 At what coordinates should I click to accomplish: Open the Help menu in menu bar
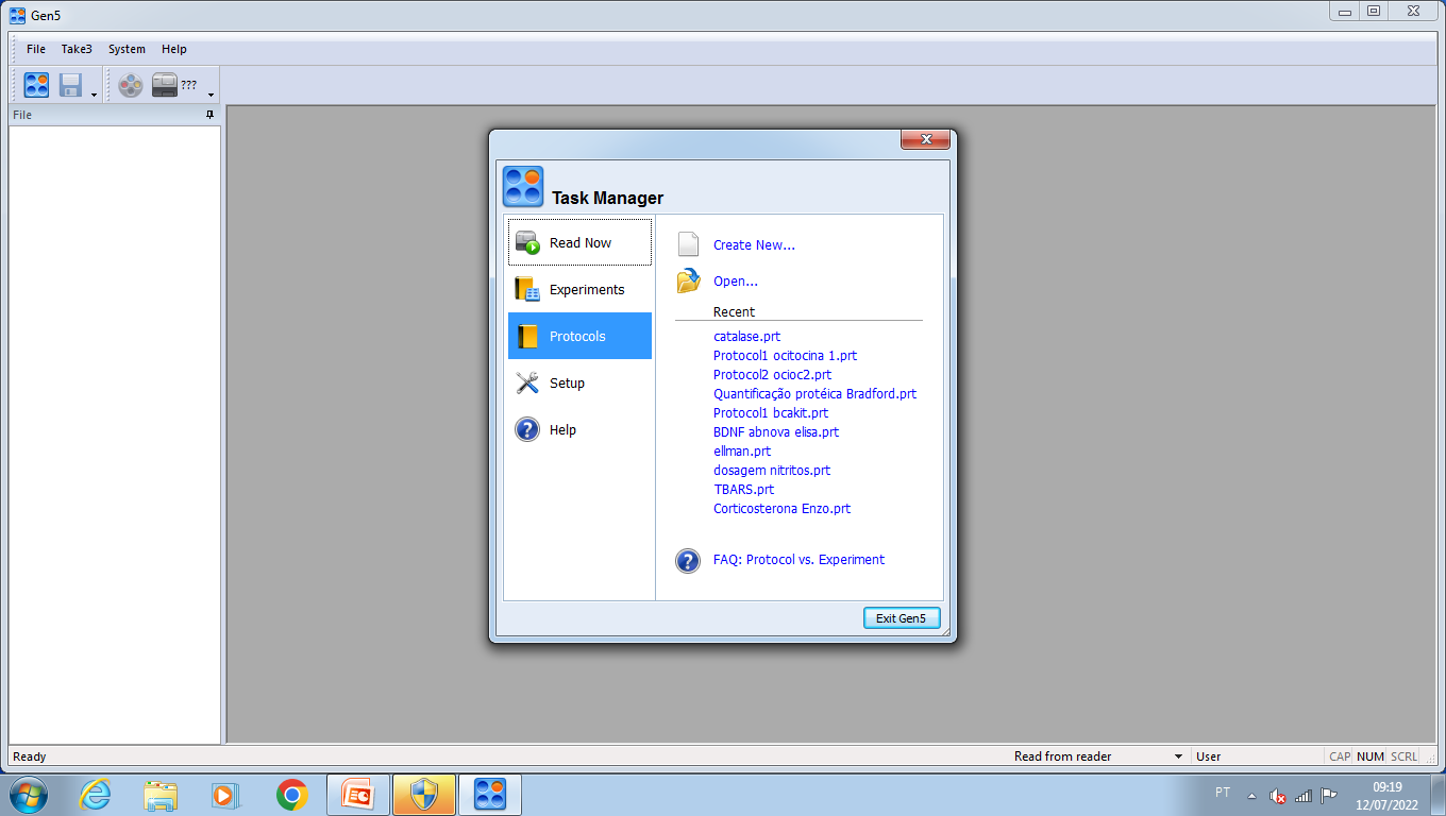click(x=174, y=49)
